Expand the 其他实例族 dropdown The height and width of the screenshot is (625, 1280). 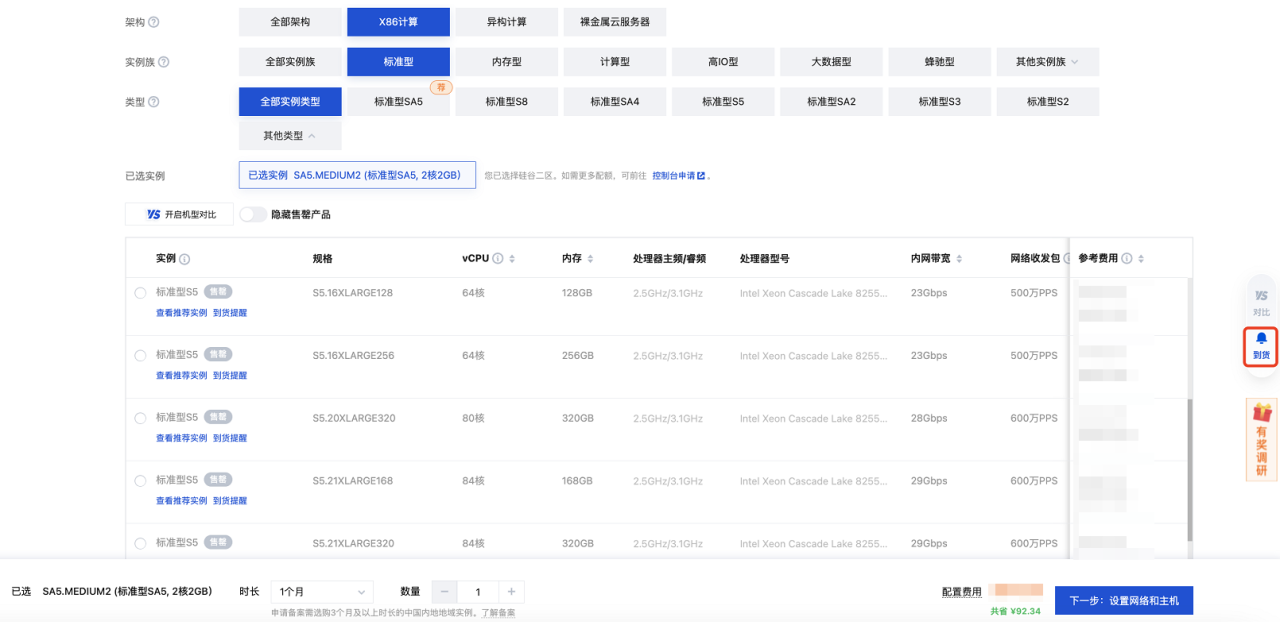(1048, 61)
